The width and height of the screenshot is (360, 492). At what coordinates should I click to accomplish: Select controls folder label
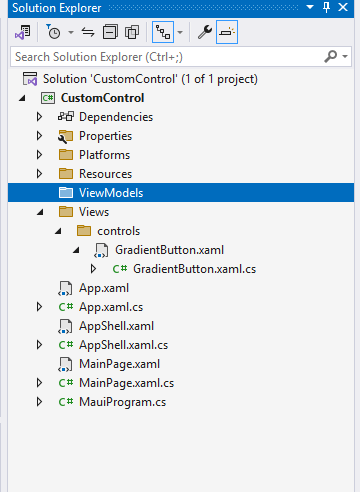(118, 231)
